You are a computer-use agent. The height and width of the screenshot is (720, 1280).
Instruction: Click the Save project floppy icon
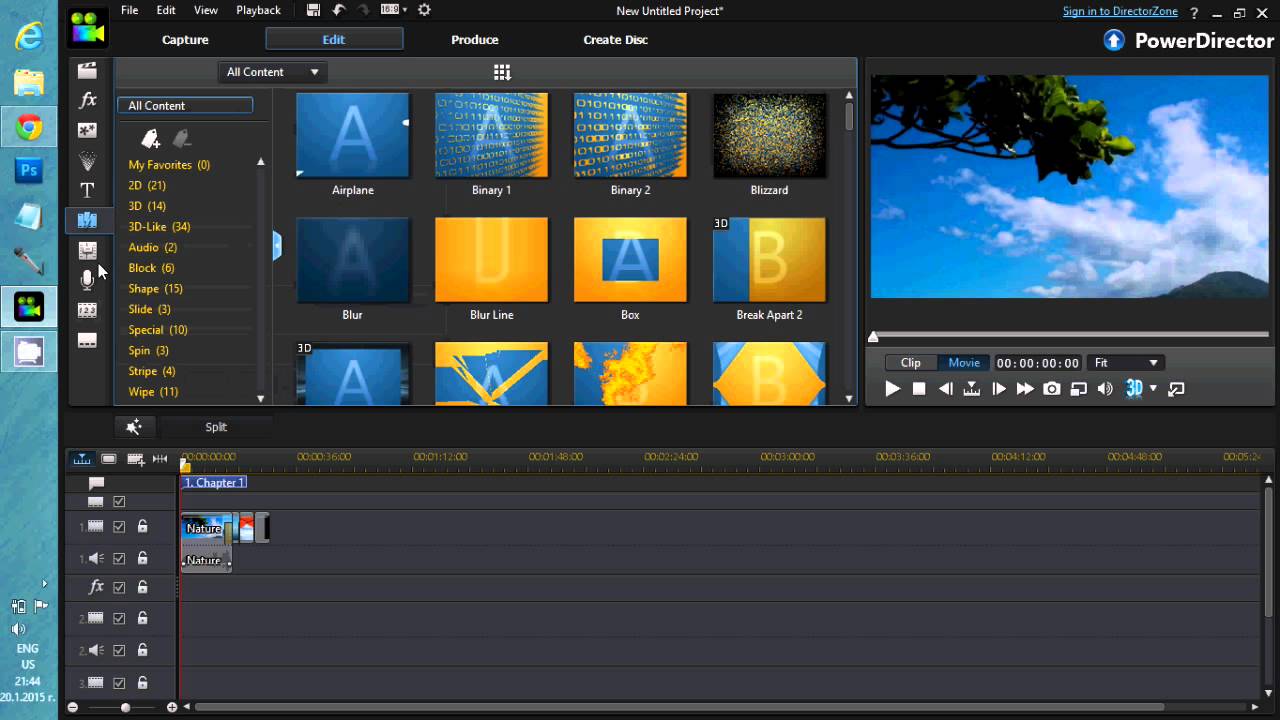pos(313,10)
